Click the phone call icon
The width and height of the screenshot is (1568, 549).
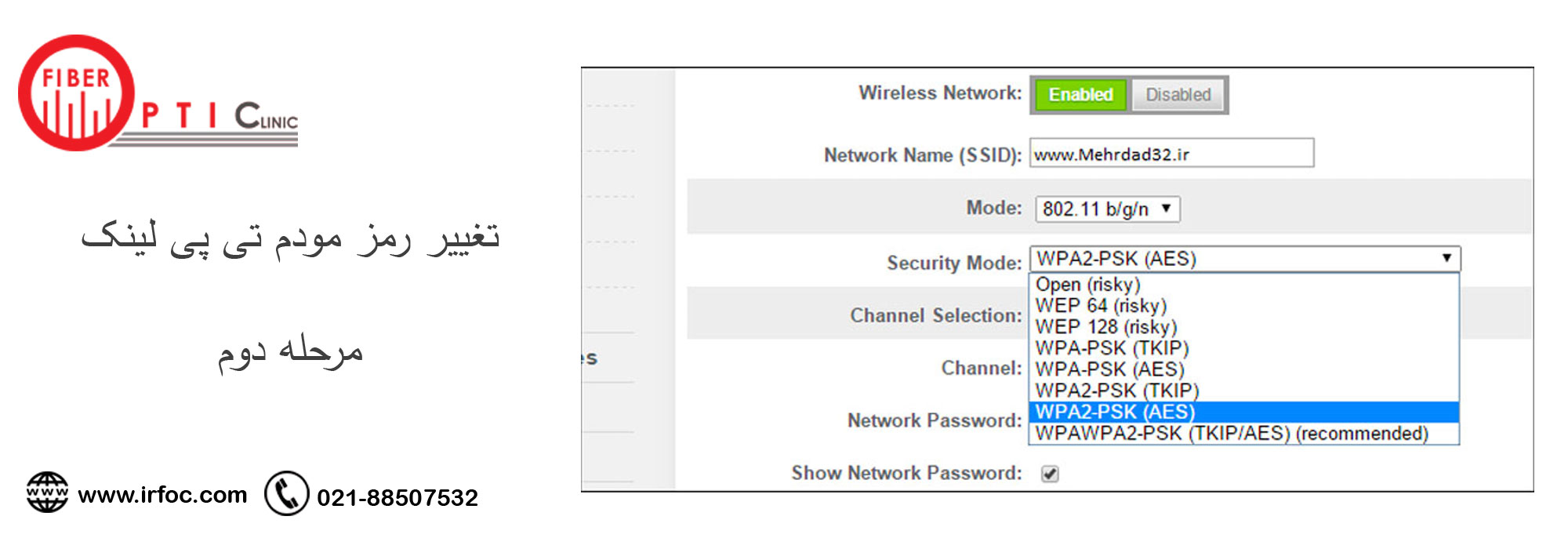click(x=286, y=493)
